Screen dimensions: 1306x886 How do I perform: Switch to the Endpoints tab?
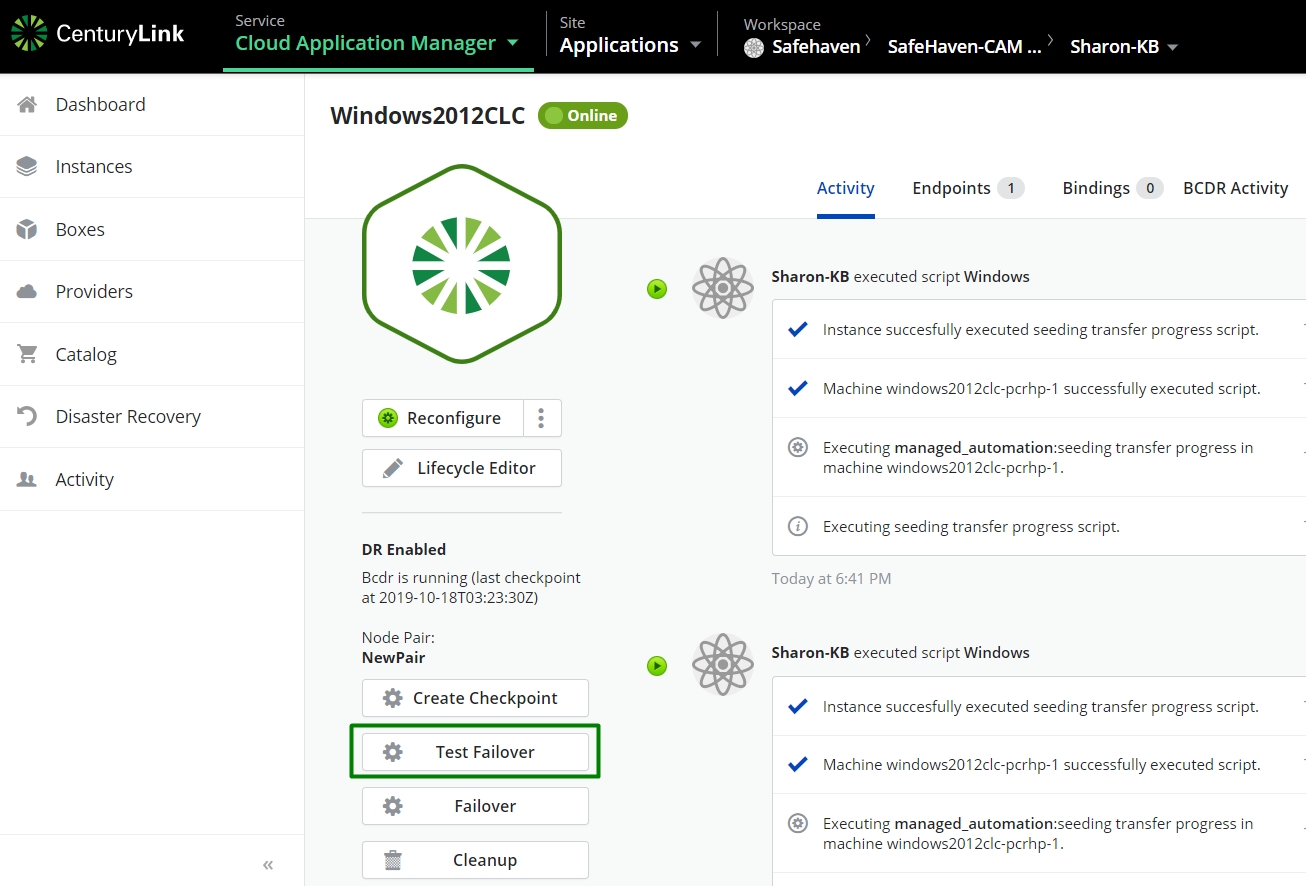pos(968,188)
